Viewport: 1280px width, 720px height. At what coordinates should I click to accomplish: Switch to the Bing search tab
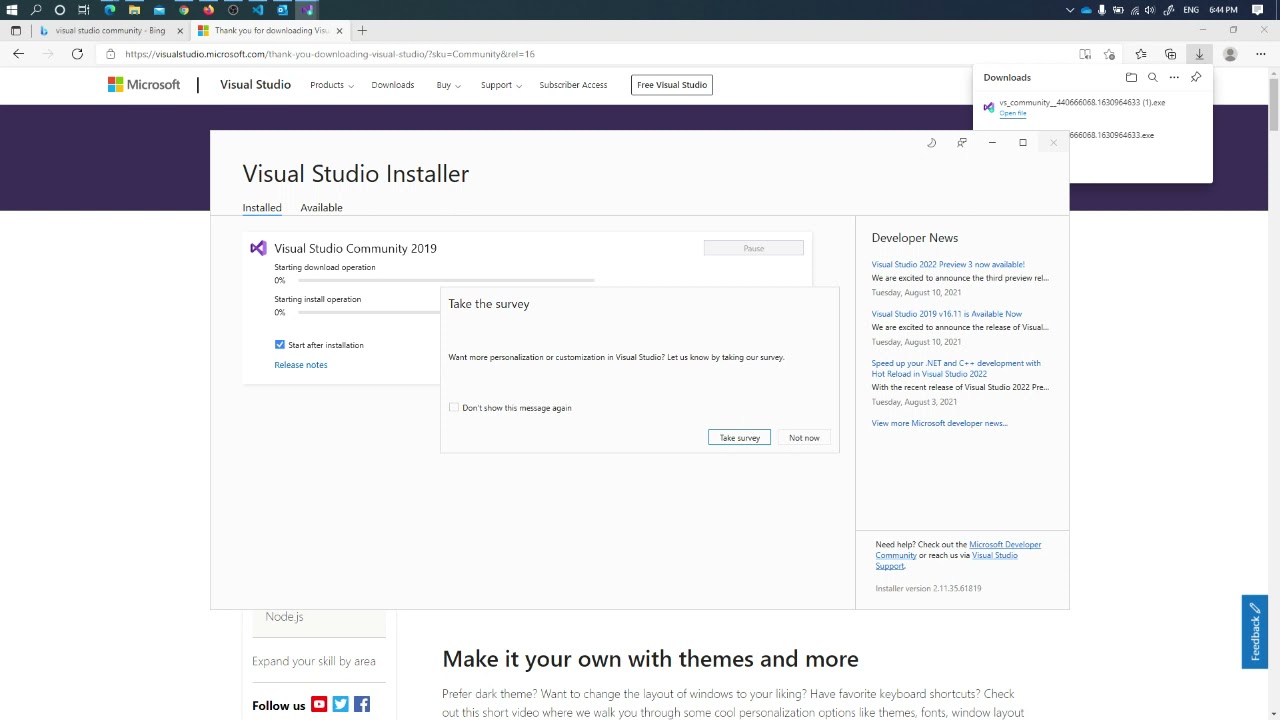point(110,31)
